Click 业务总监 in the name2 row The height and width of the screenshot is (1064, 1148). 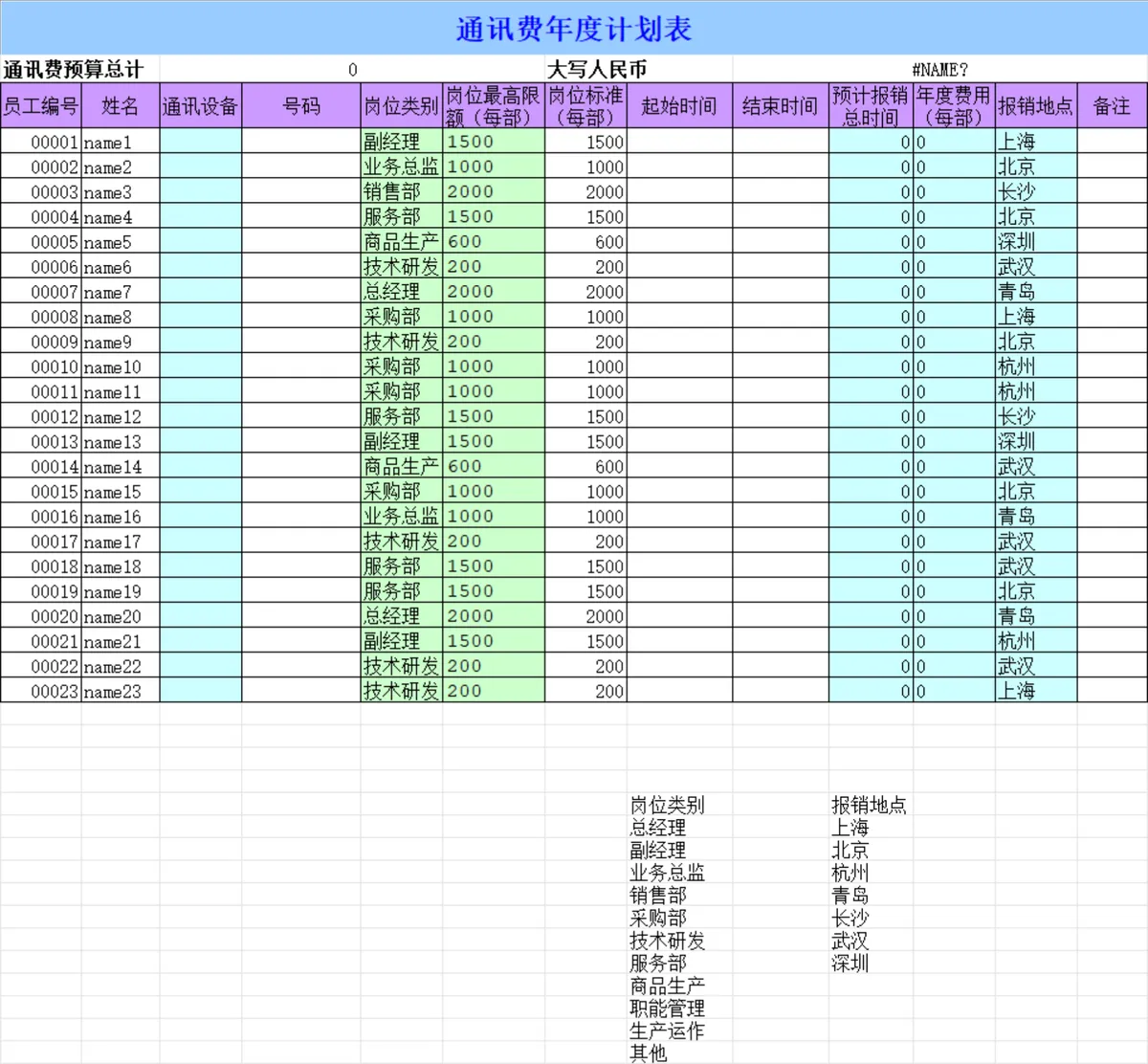[401, 166]
